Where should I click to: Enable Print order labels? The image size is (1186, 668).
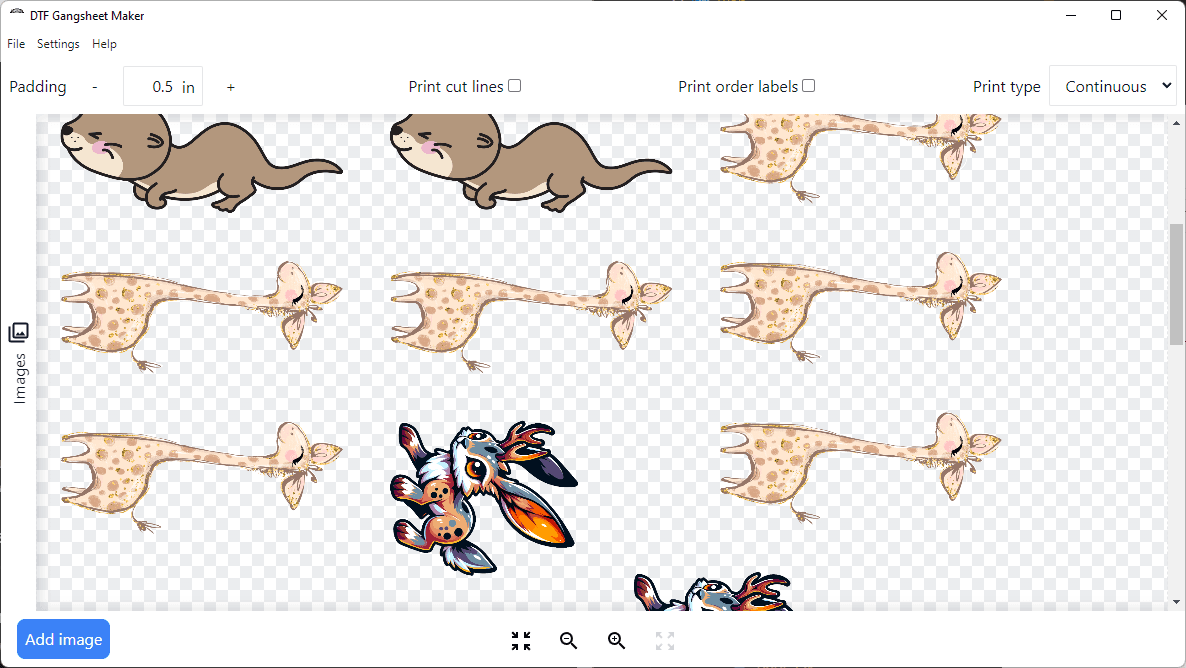pos(808,85)
